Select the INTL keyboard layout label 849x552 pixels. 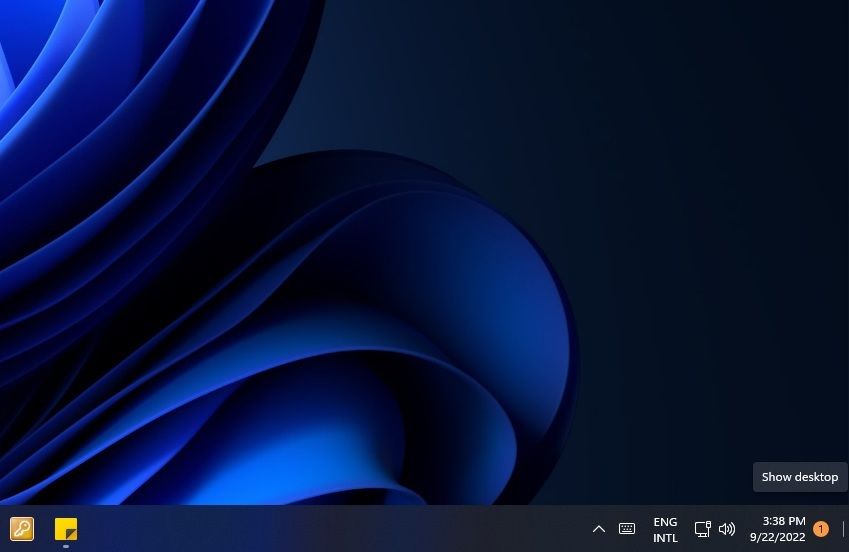[665, 538]
